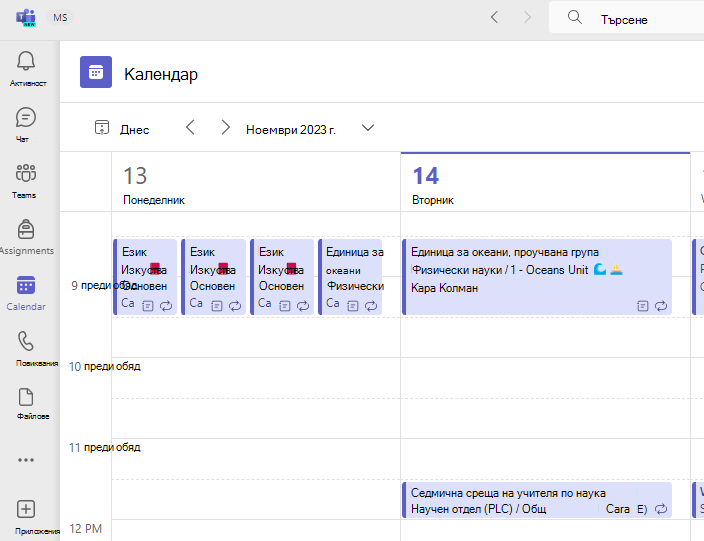The image size is (704, 541).
Task: Open the Teams icon in sidebar
Action: tap(26, 173)
